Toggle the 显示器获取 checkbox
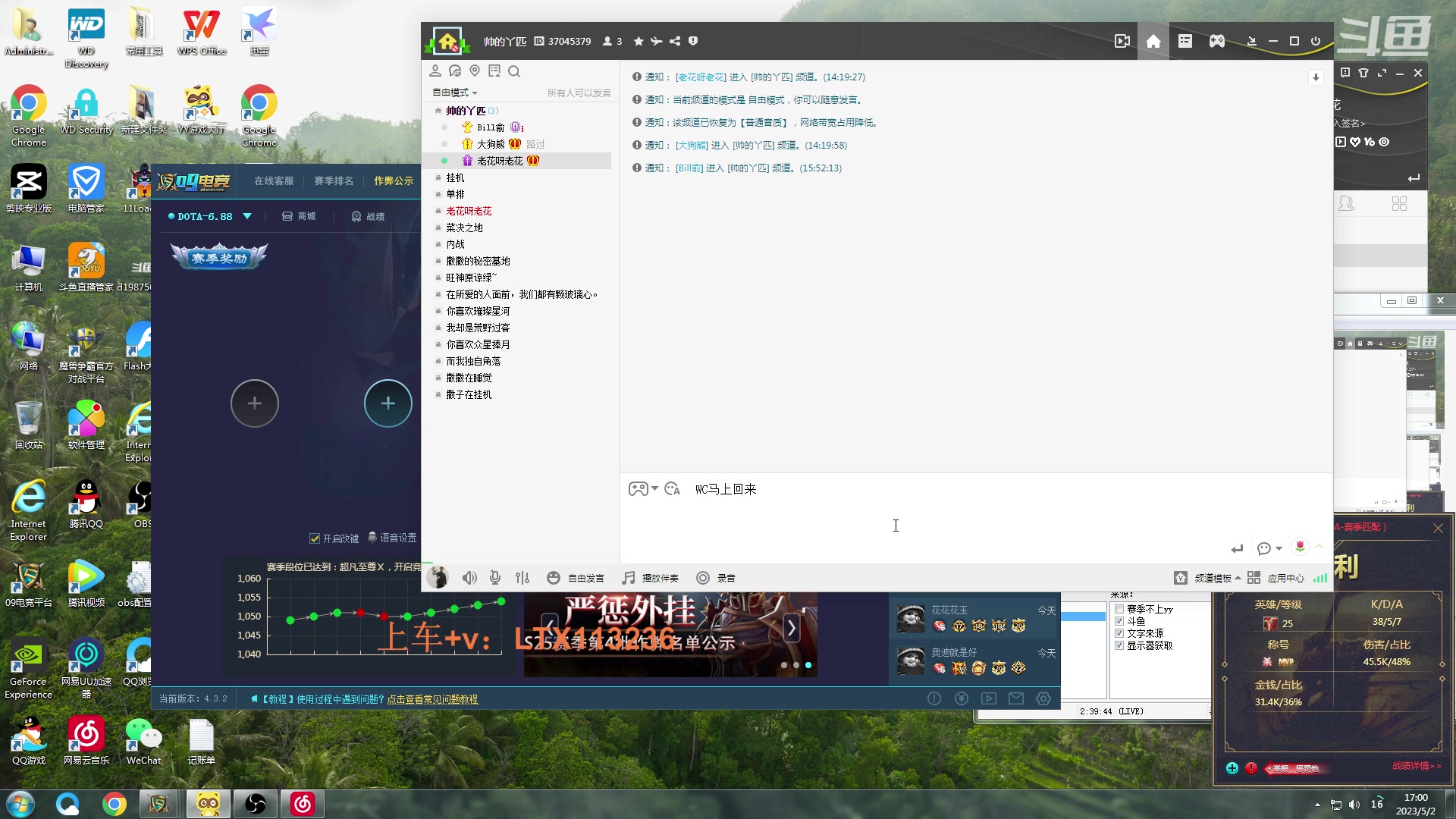The width and height of the screenshot is (1456, 819). click(1119, 645)
